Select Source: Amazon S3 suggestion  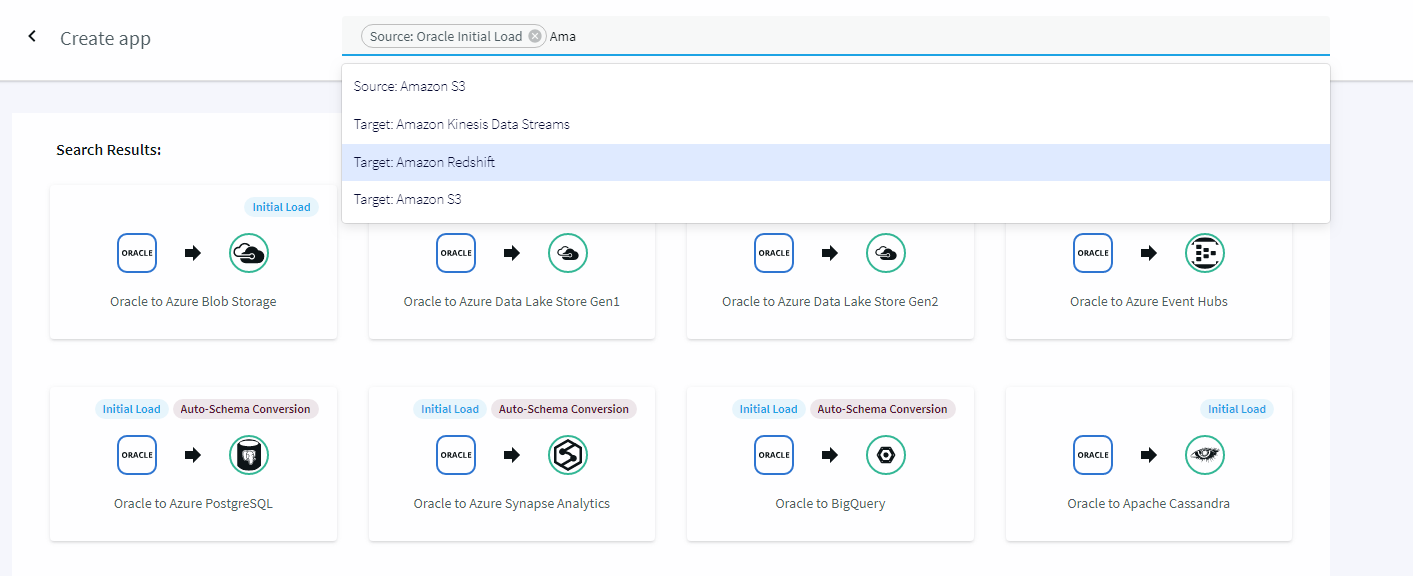tap(836, 86)
